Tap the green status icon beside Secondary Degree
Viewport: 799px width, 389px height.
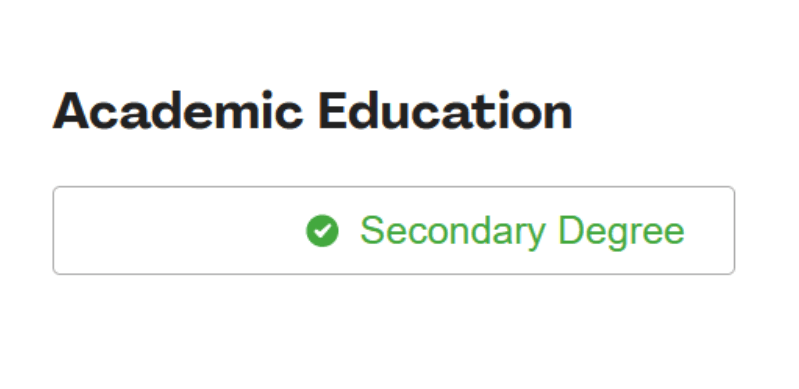tap(322, 230)
